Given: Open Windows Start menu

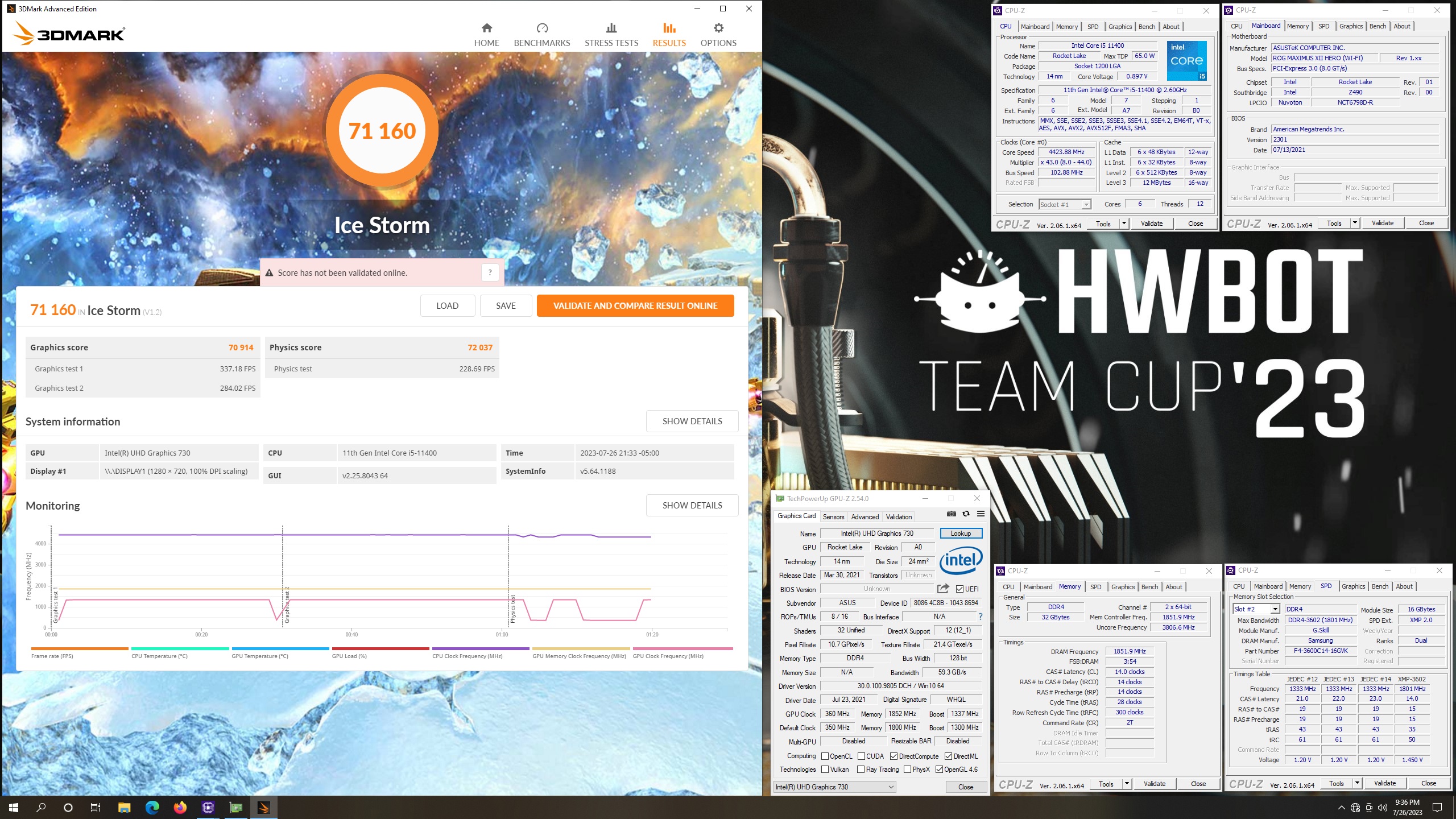Looking at the screenshot, I should (x=14, y=807).
